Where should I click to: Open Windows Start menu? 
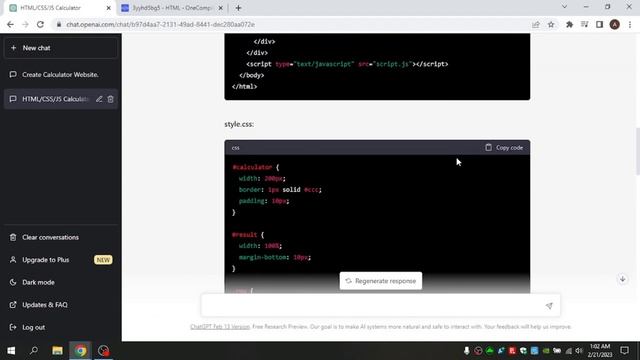11,351
